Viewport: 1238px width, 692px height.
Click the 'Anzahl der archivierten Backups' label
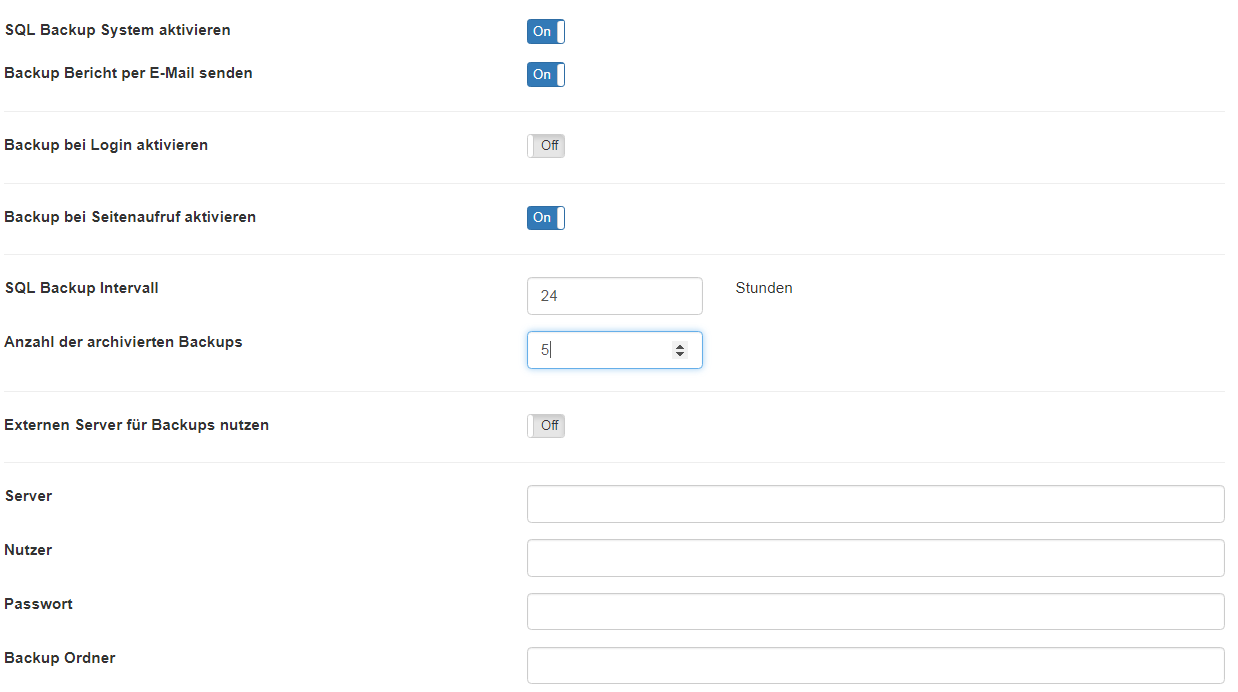pos(123,342)
